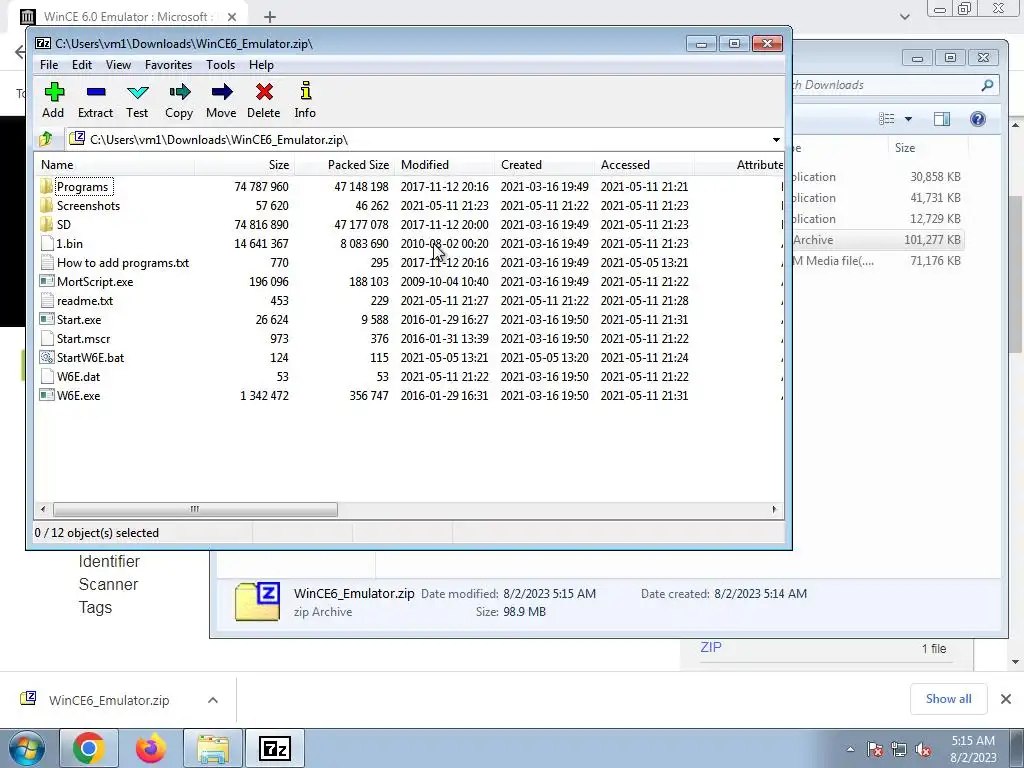Open the Edit menu
The height and width of the screenshot is (768, 1024).
(82, 65)
